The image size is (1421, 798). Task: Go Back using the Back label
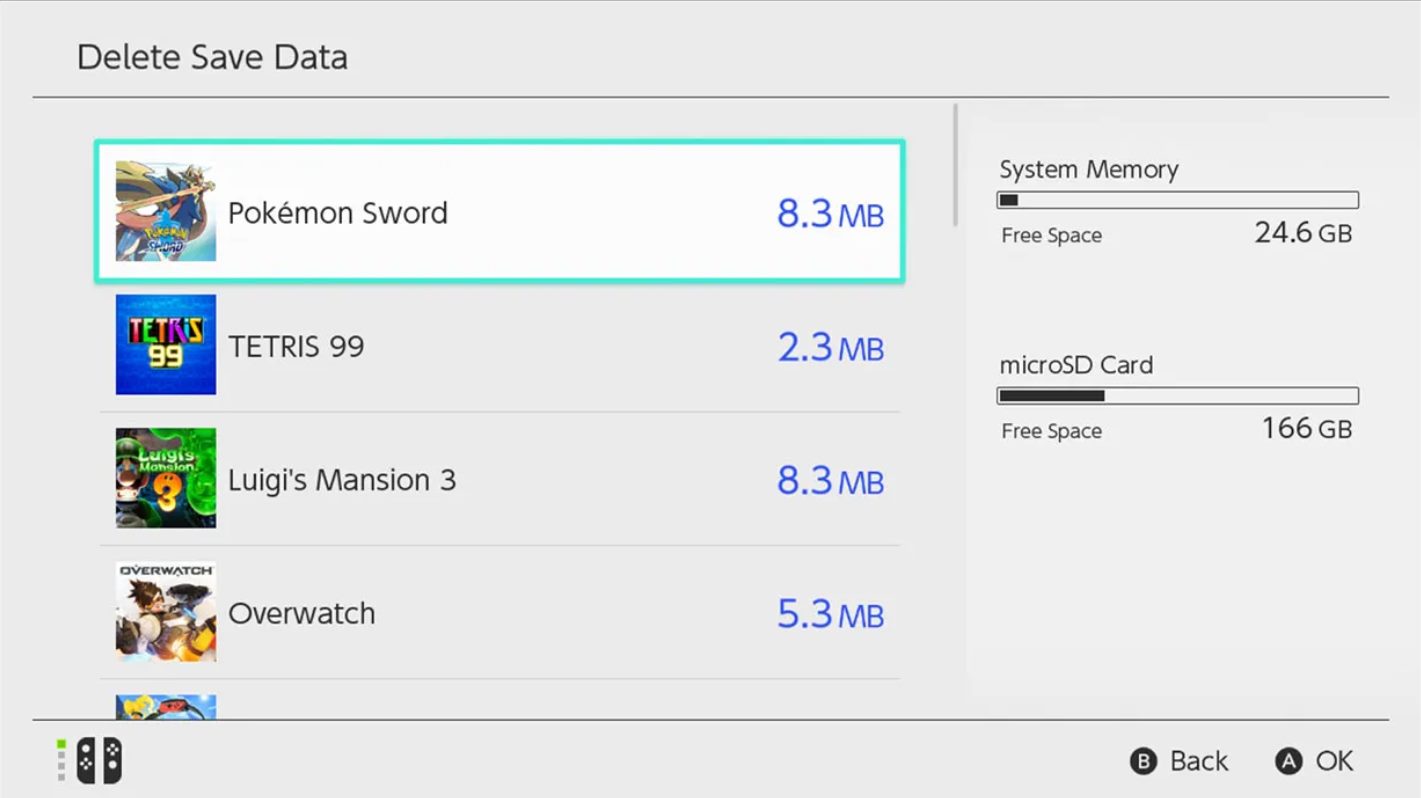coord(1199,762)
